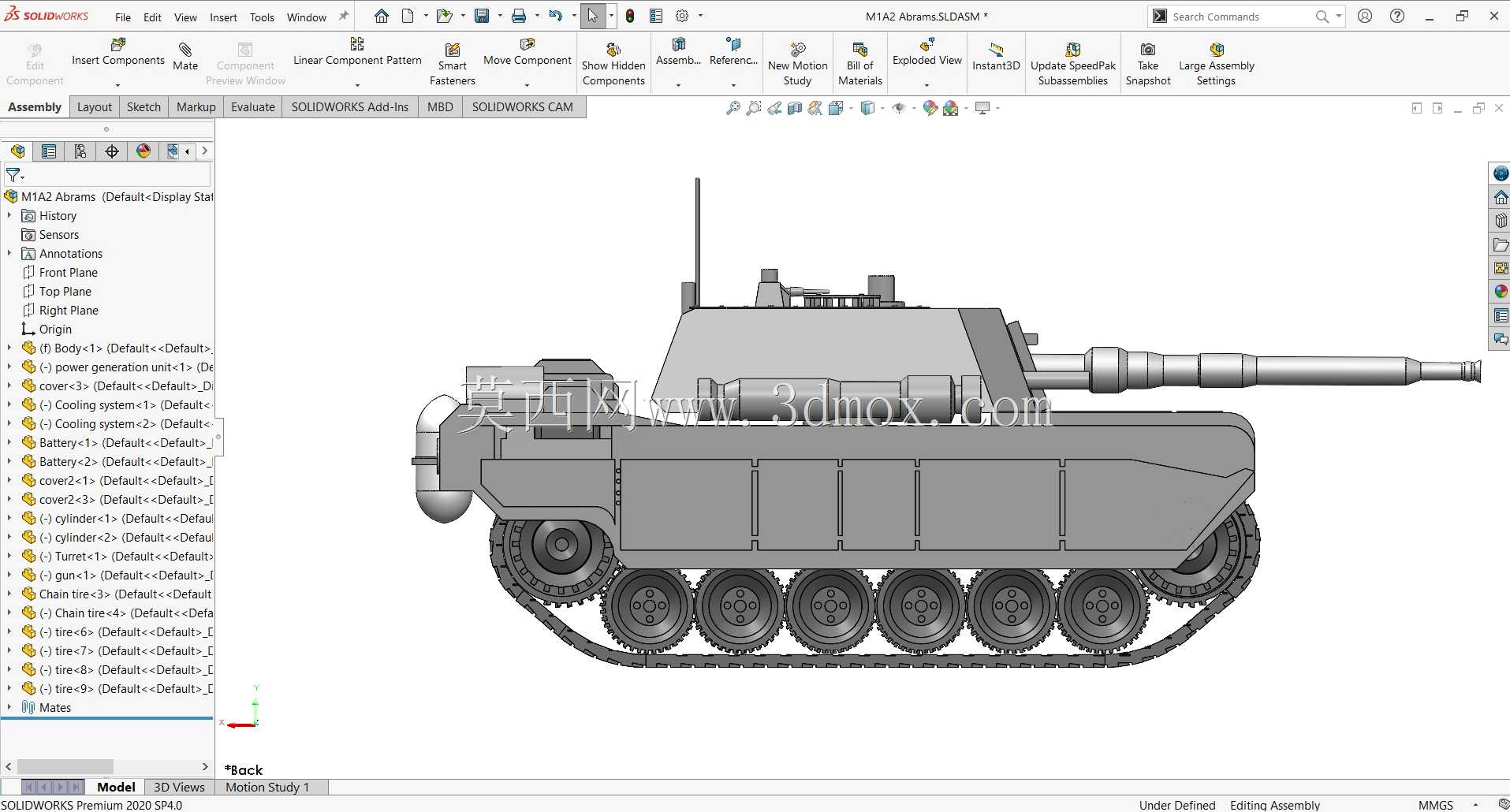Switch to the Sketch tab

click(x=144, y=107)
